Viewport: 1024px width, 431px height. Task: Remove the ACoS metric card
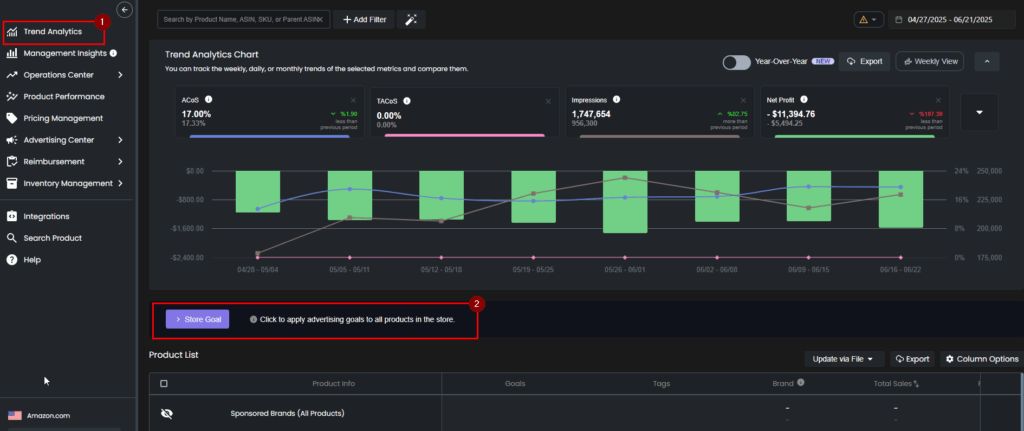coord(353,101)
